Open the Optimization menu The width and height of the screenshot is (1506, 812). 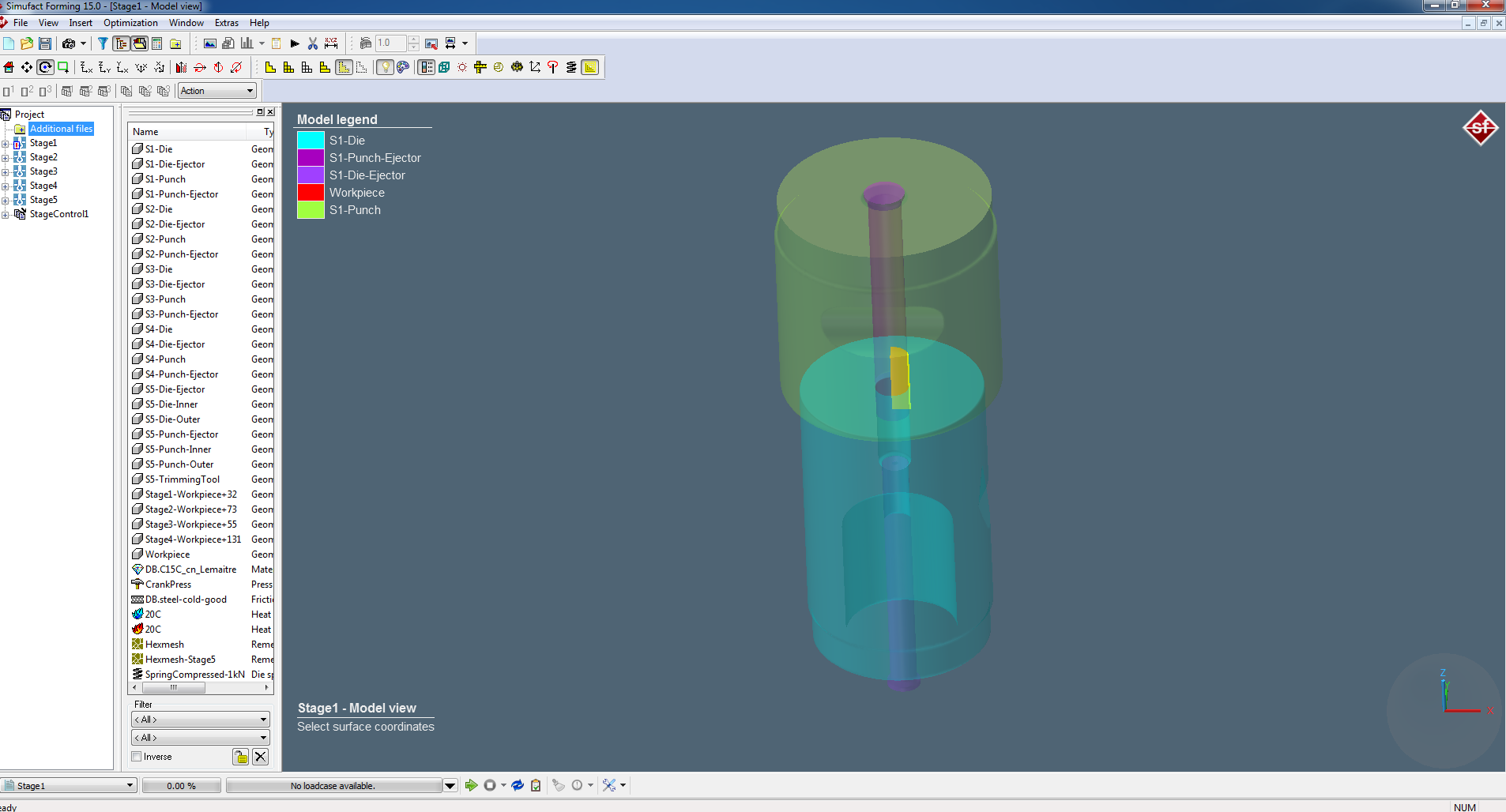[130, 23]
